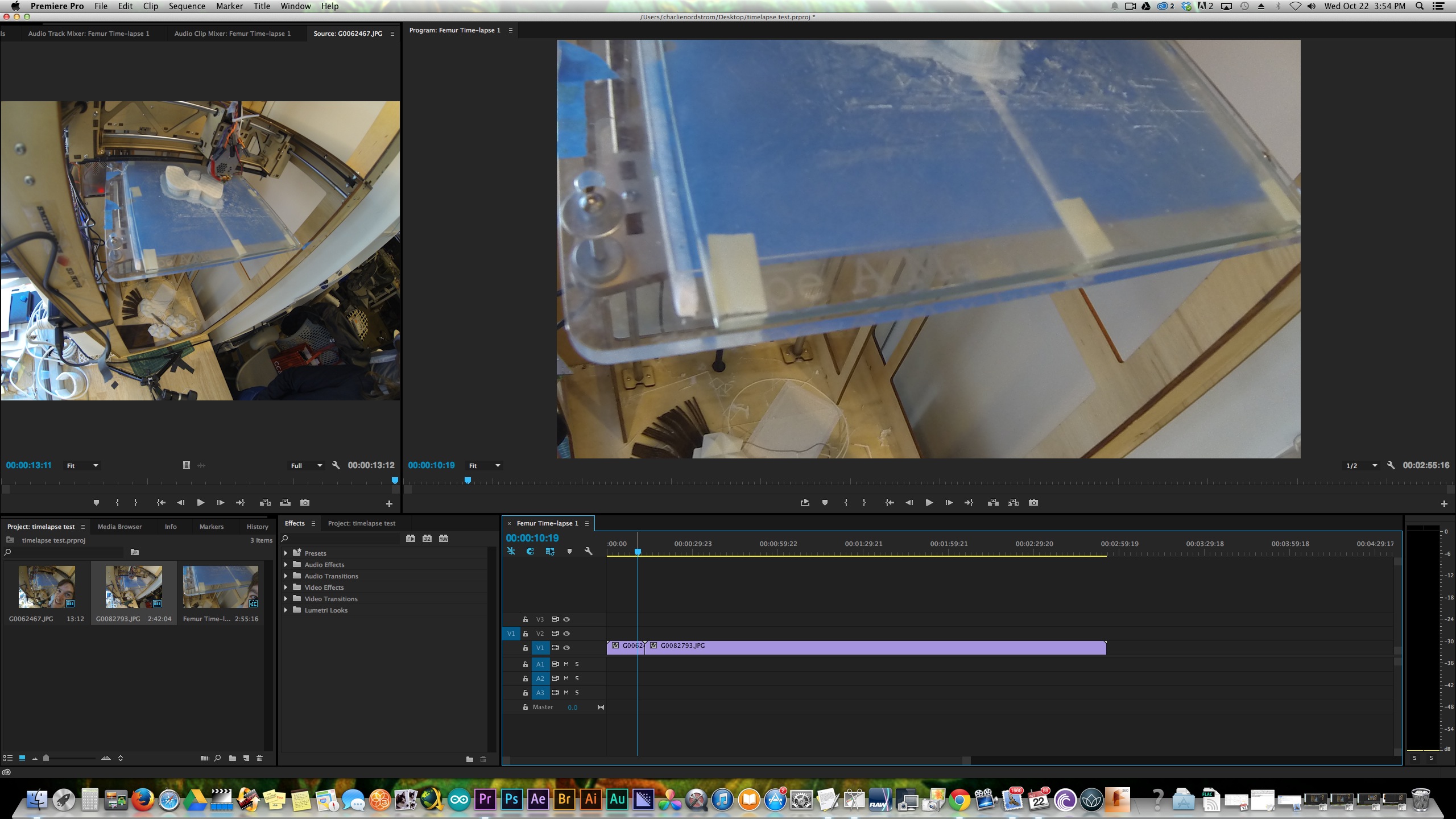
Task: Open Premiere Pro dock icon
Action: click(485, 799)
